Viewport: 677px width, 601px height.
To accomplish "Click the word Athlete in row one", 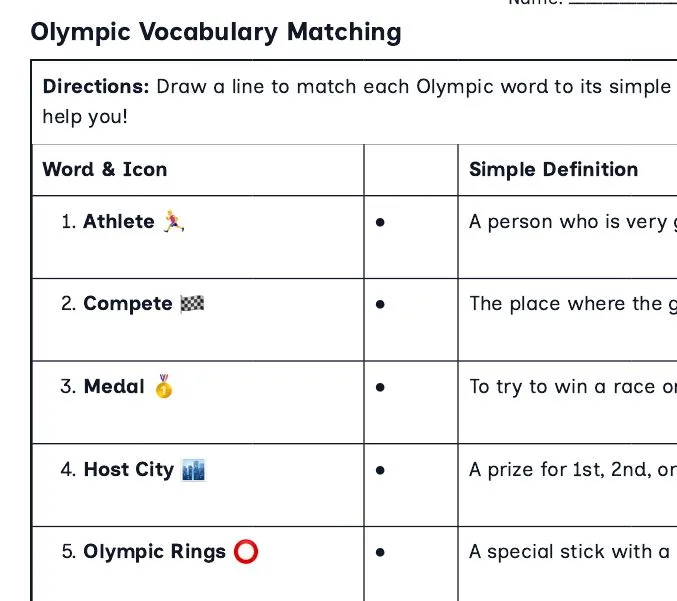I will (119, 221).
